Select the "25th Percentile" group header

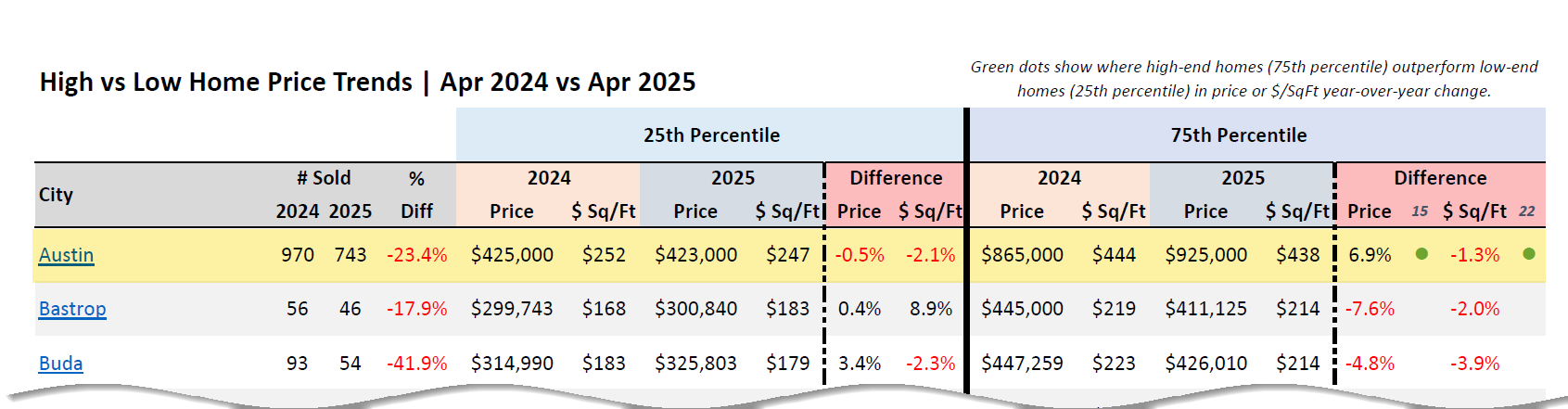(711, 135)
